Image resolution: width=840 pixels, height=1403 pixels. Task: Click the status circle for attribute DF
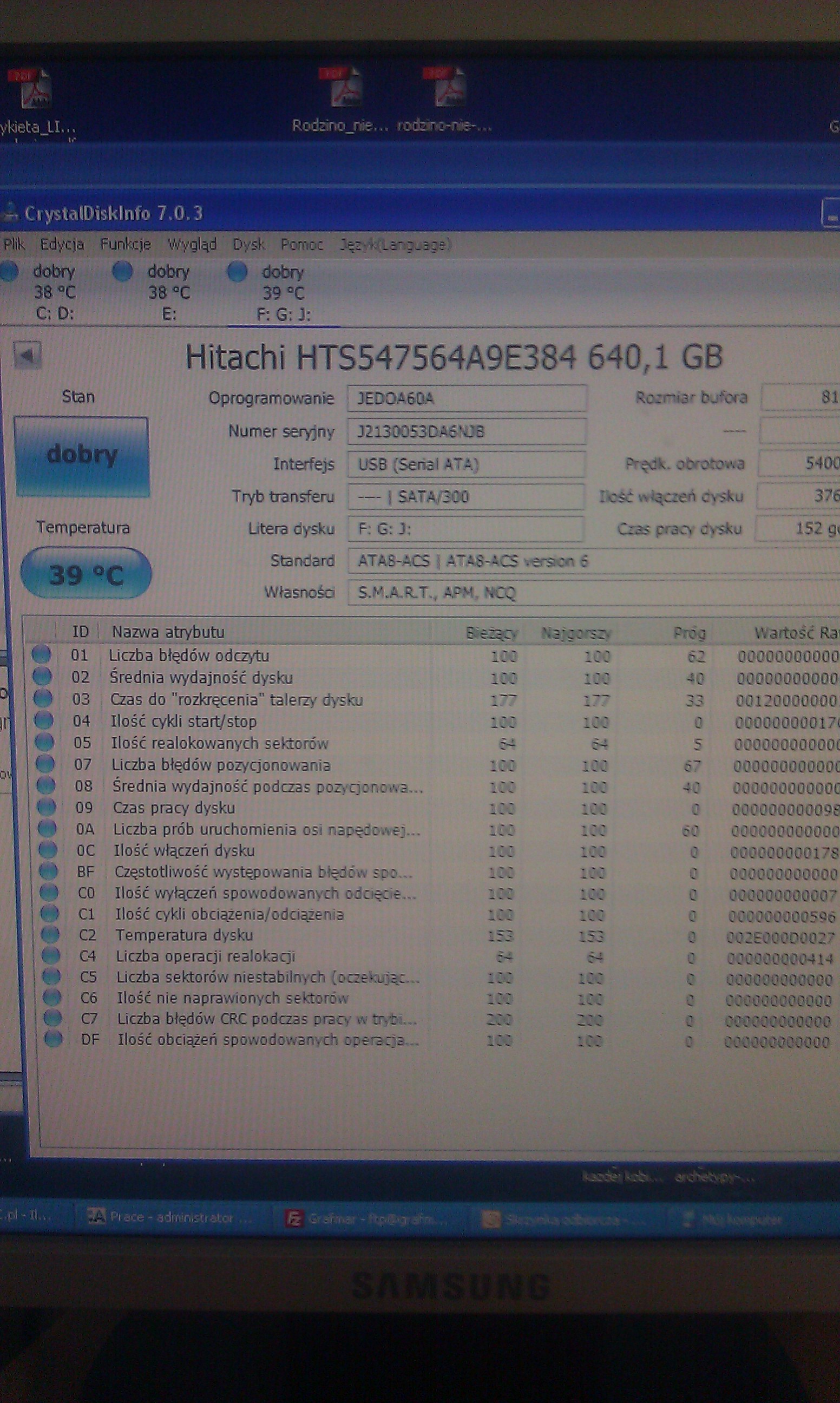(52, 1039)
